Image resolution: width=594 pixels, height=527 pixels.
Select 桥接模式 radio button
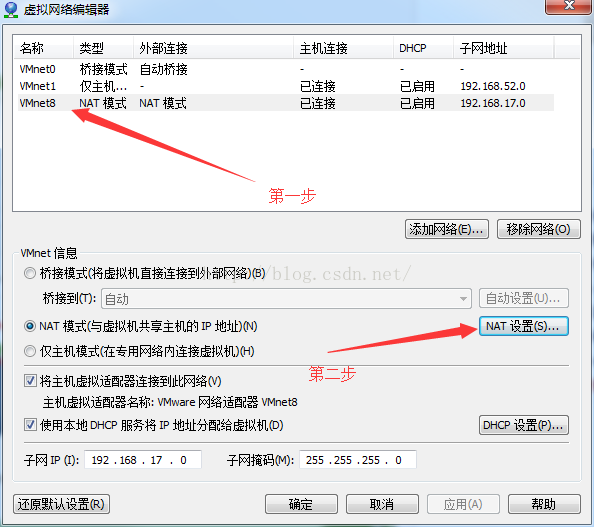point(30,273)
